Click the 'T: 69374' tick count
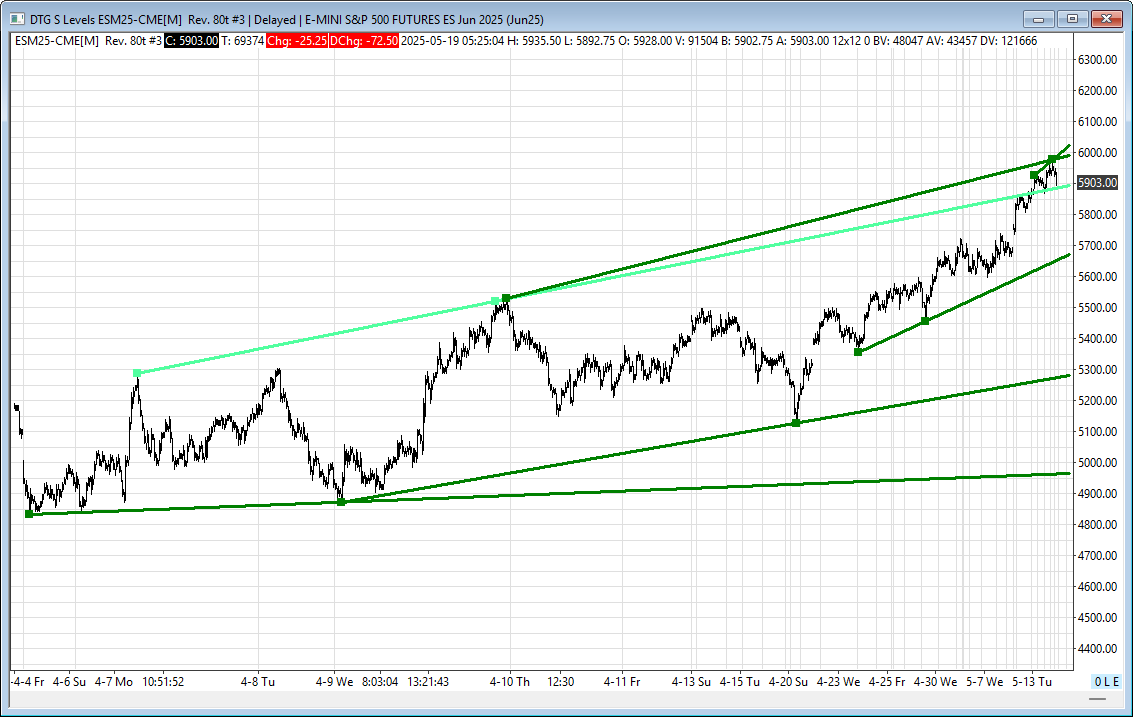 click(x=243, y=40)
